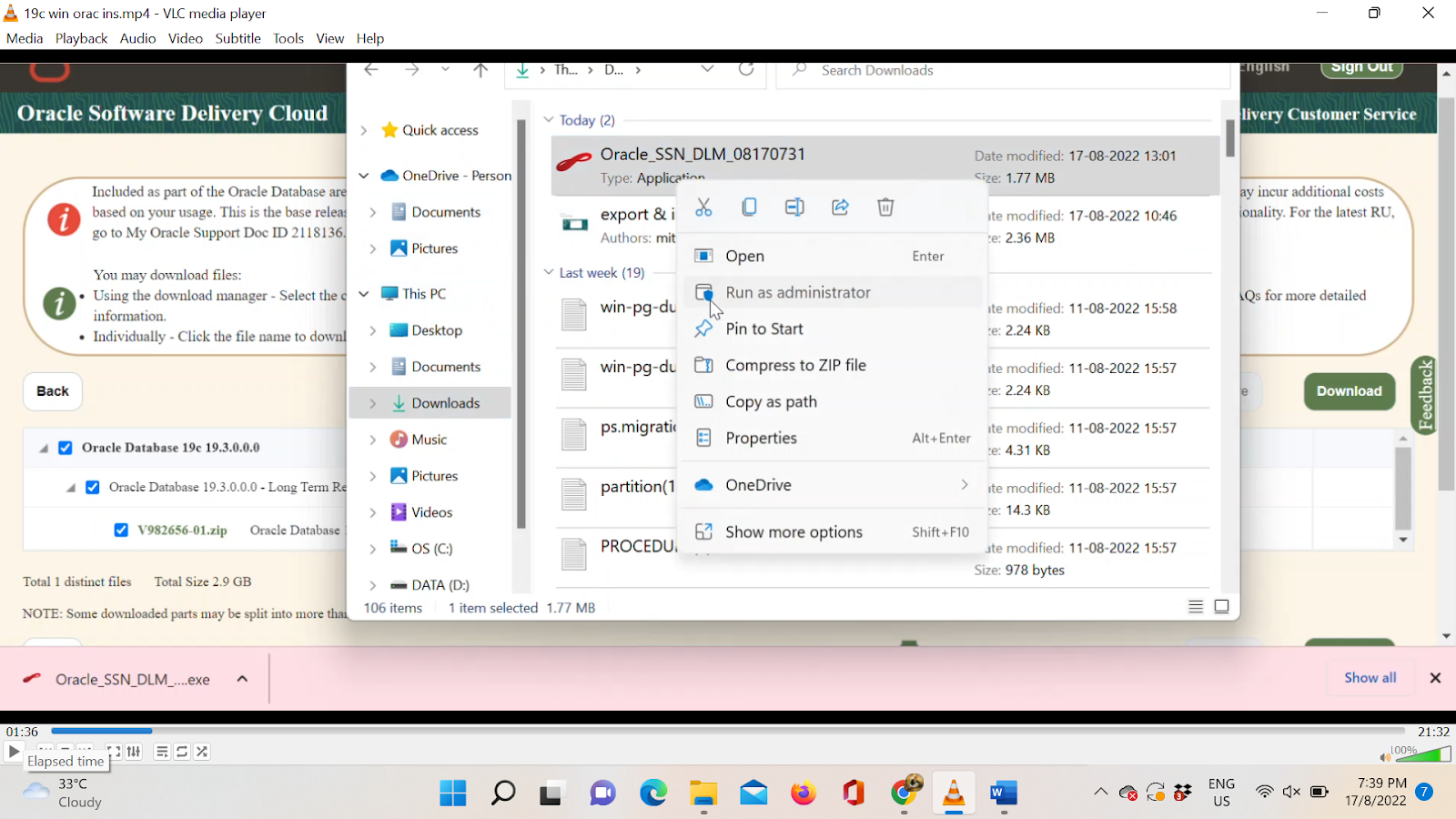Image resolution: width=1456 pixels, height=819 pixels.
Task: Click the Explorer Forward arrow
Action: click(412, 70)
